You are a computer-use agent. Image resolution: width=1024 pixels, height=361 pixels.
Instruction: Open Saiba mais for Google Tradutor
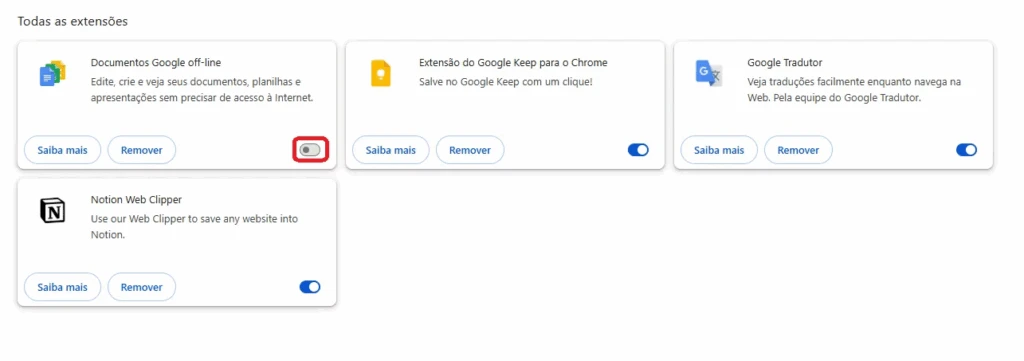click(719, 150)
